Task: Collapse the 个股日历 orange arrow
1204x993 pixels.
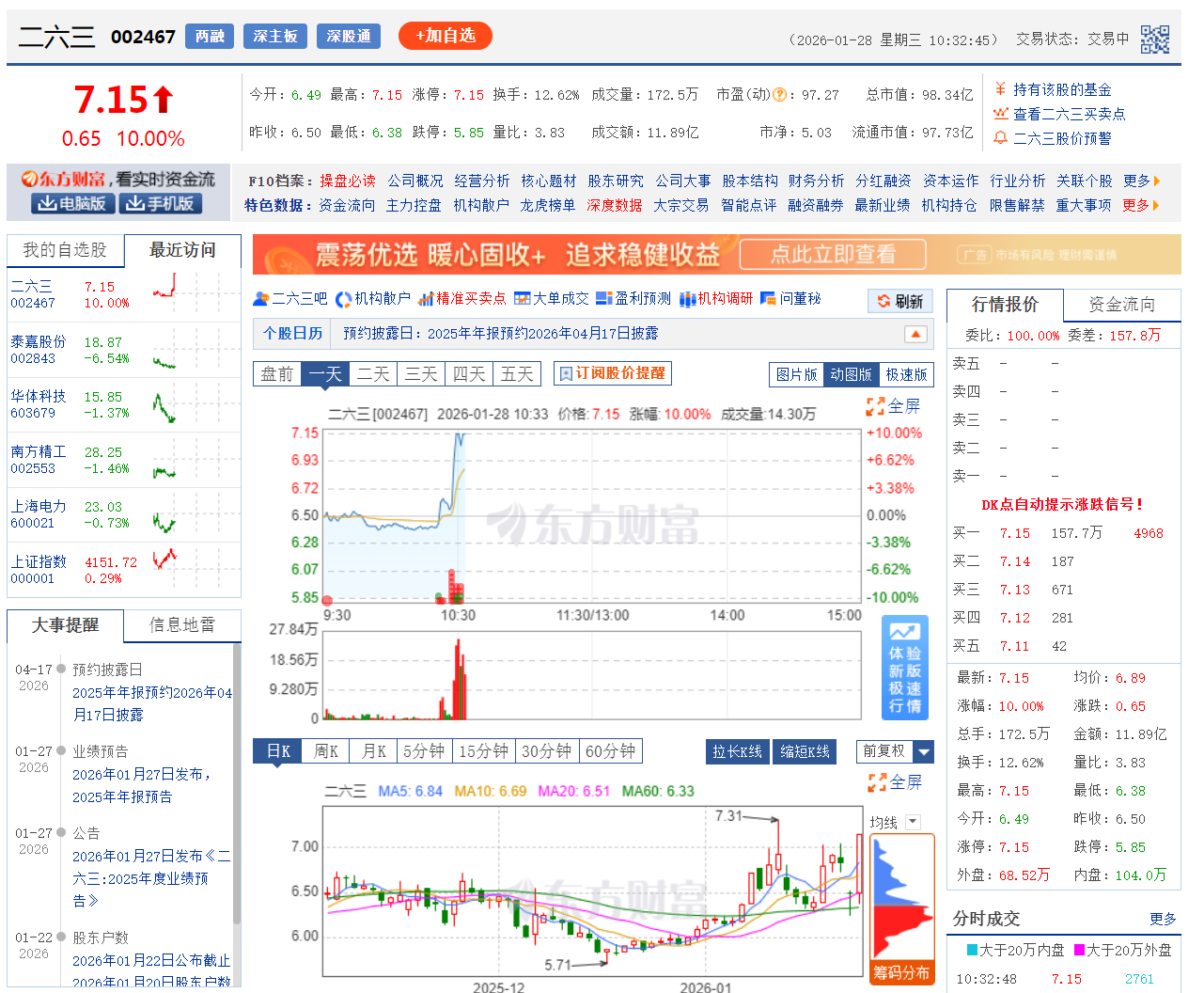Action: (x=915, y=334)
